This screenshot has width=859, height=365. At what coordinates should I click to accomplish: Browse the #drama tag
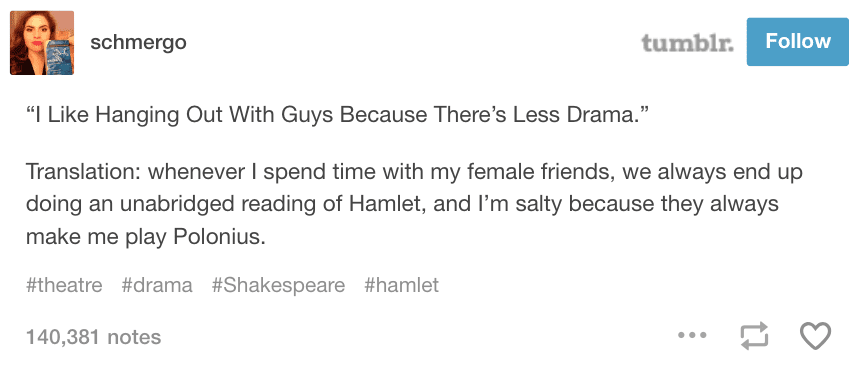[x=157, y=285]
